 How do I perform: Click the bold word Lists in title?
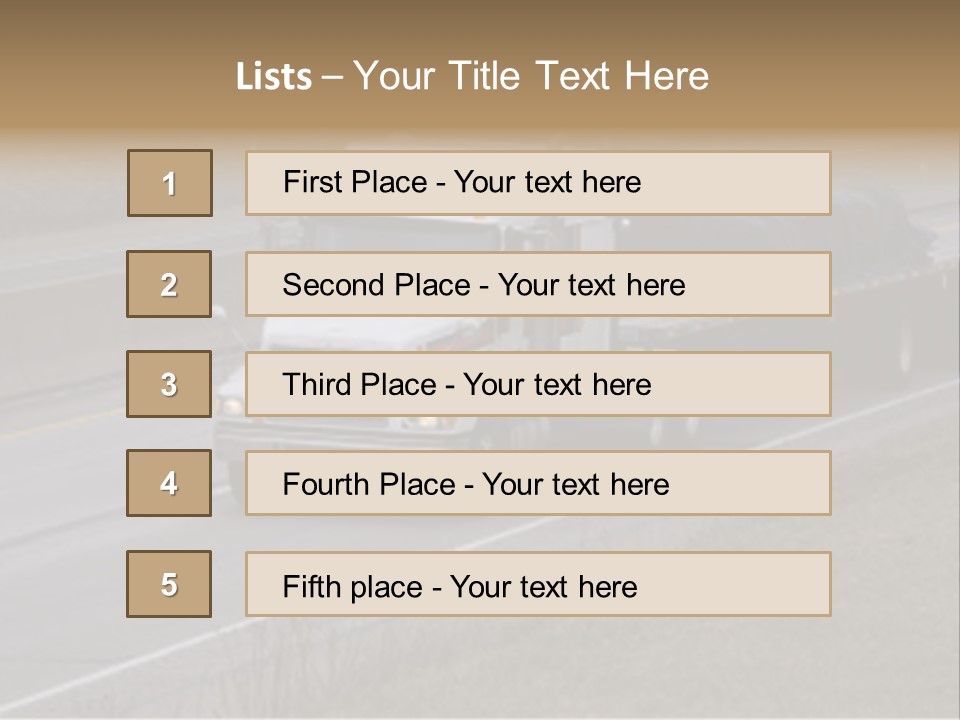(274, 76)
